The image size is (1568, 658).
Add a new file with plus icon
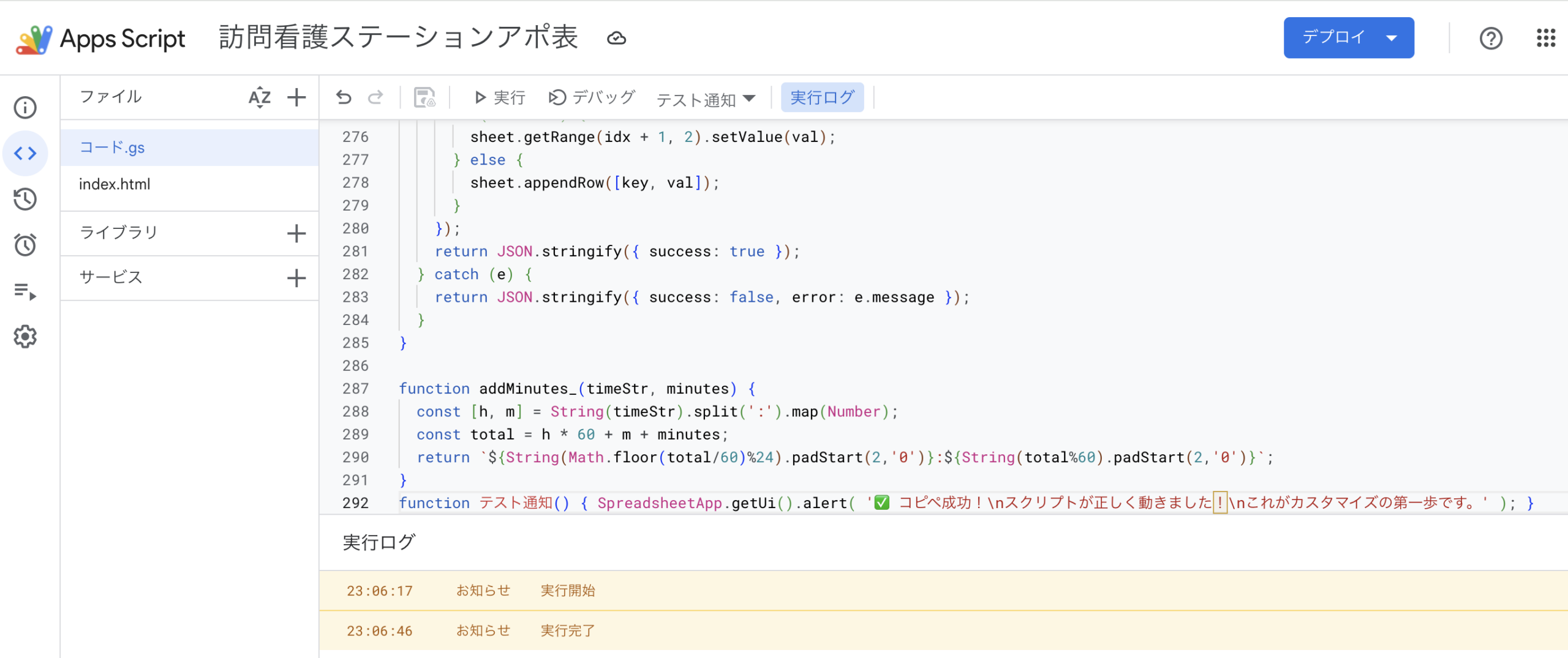coord(296,97)
